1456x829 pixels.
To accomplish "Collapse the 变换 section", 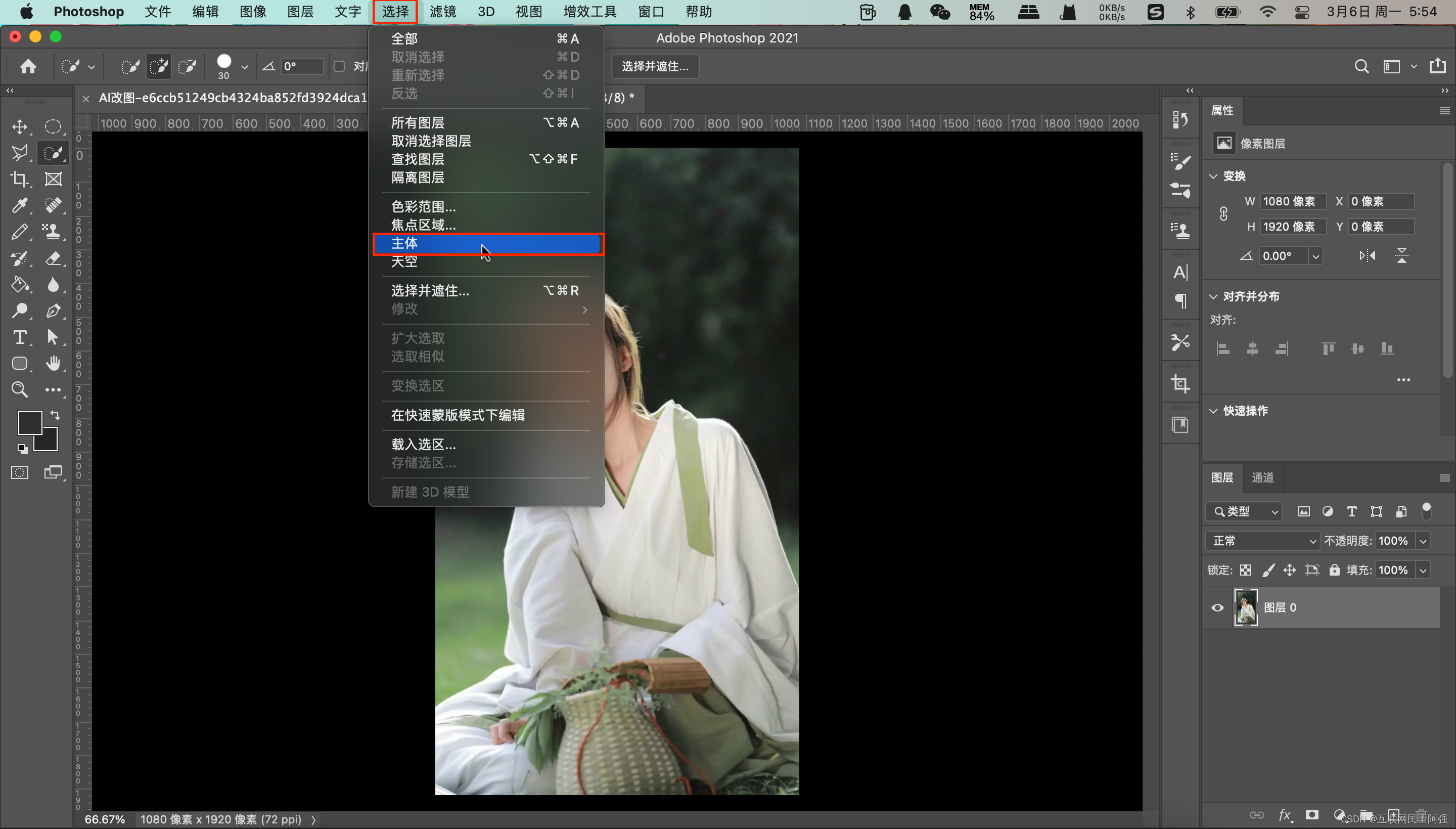I will point(1214,176).
